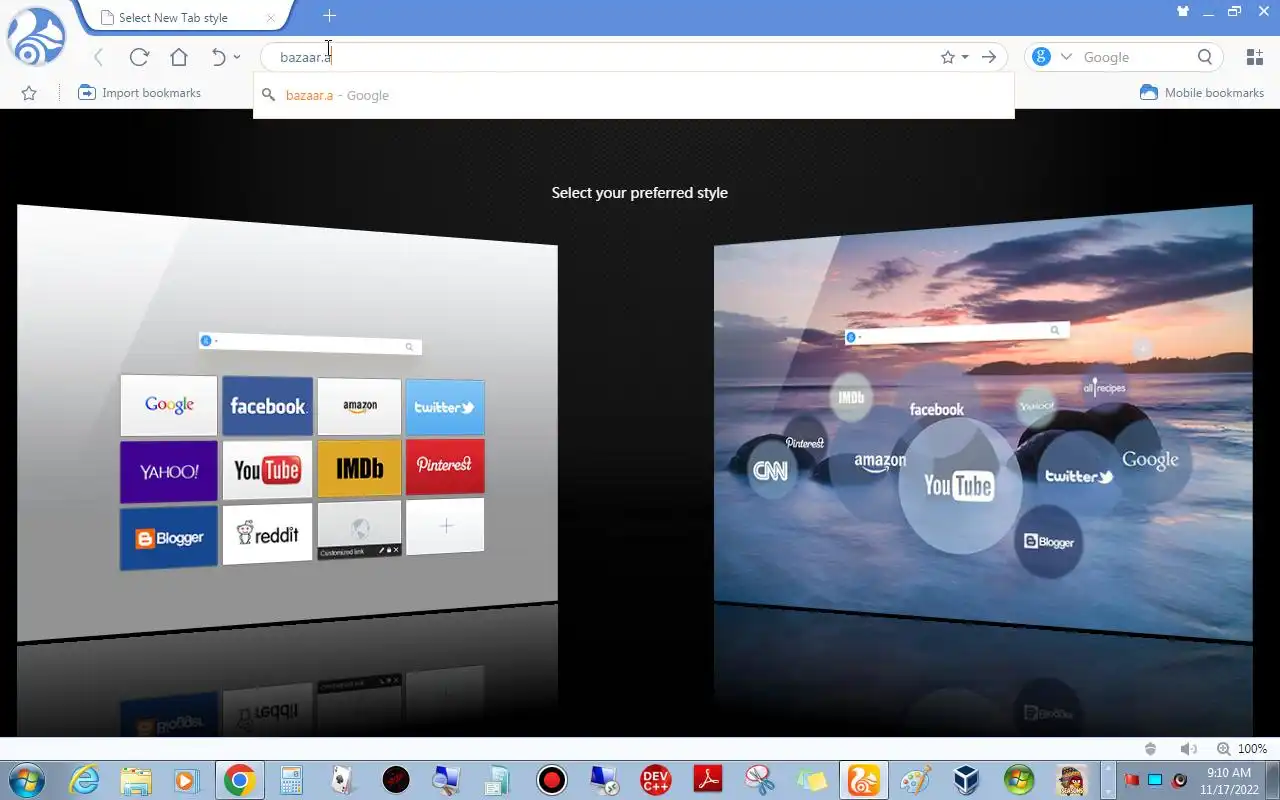Open VirtualBox cube icon in taskbar
The width and height of the screenshot is (1280, 800).
point(967,780)
